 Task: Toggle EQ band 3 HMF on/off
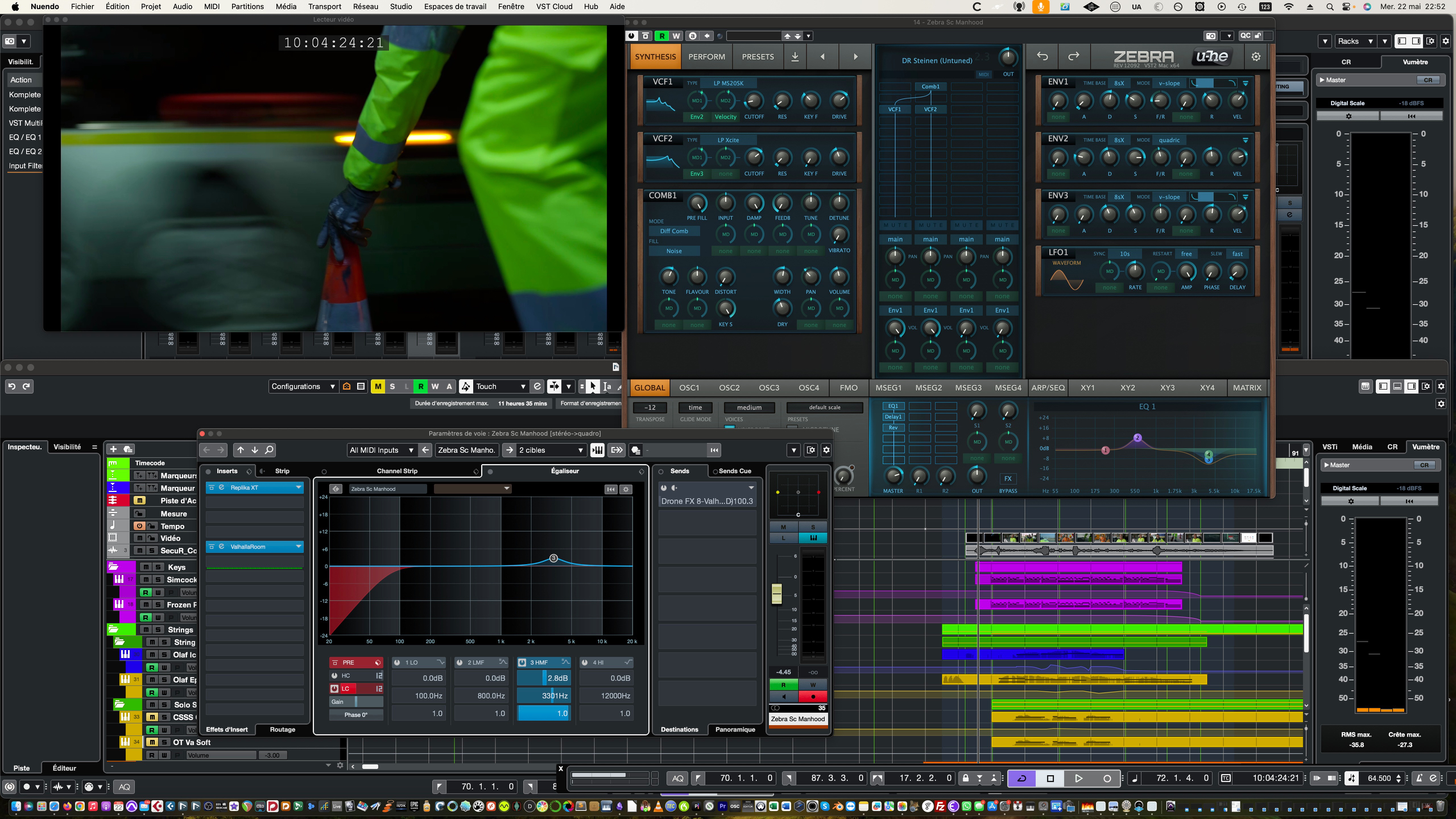pyautogui.click(x=522, y=662)
